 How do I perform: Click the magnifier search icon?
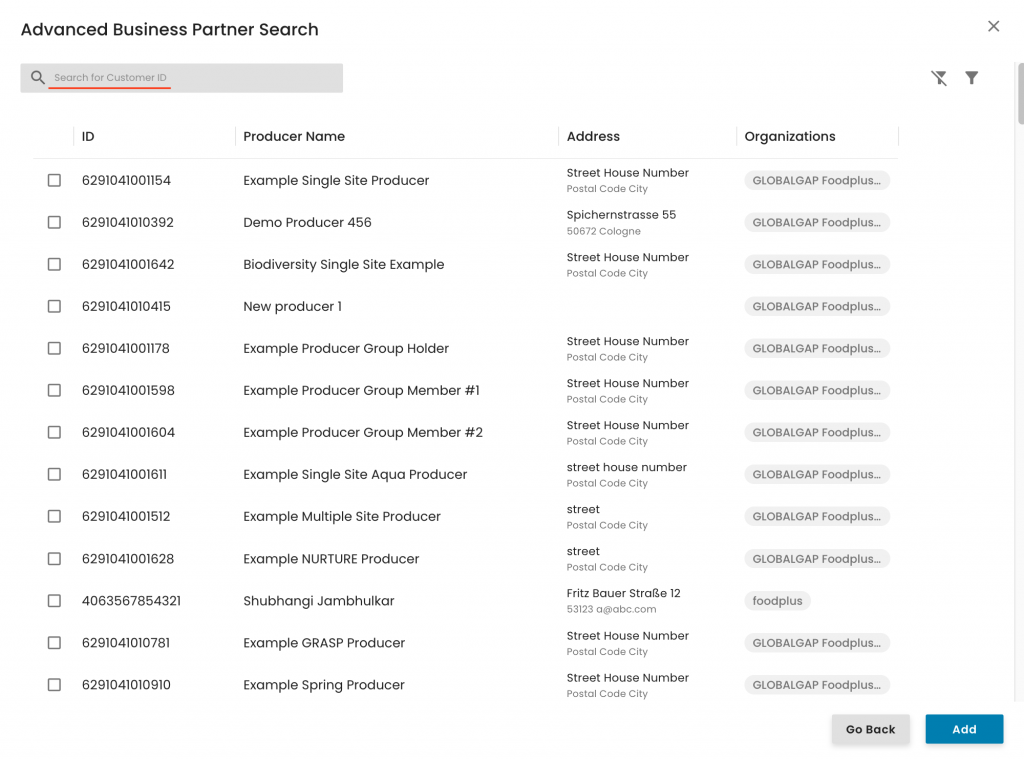[38, 78]
